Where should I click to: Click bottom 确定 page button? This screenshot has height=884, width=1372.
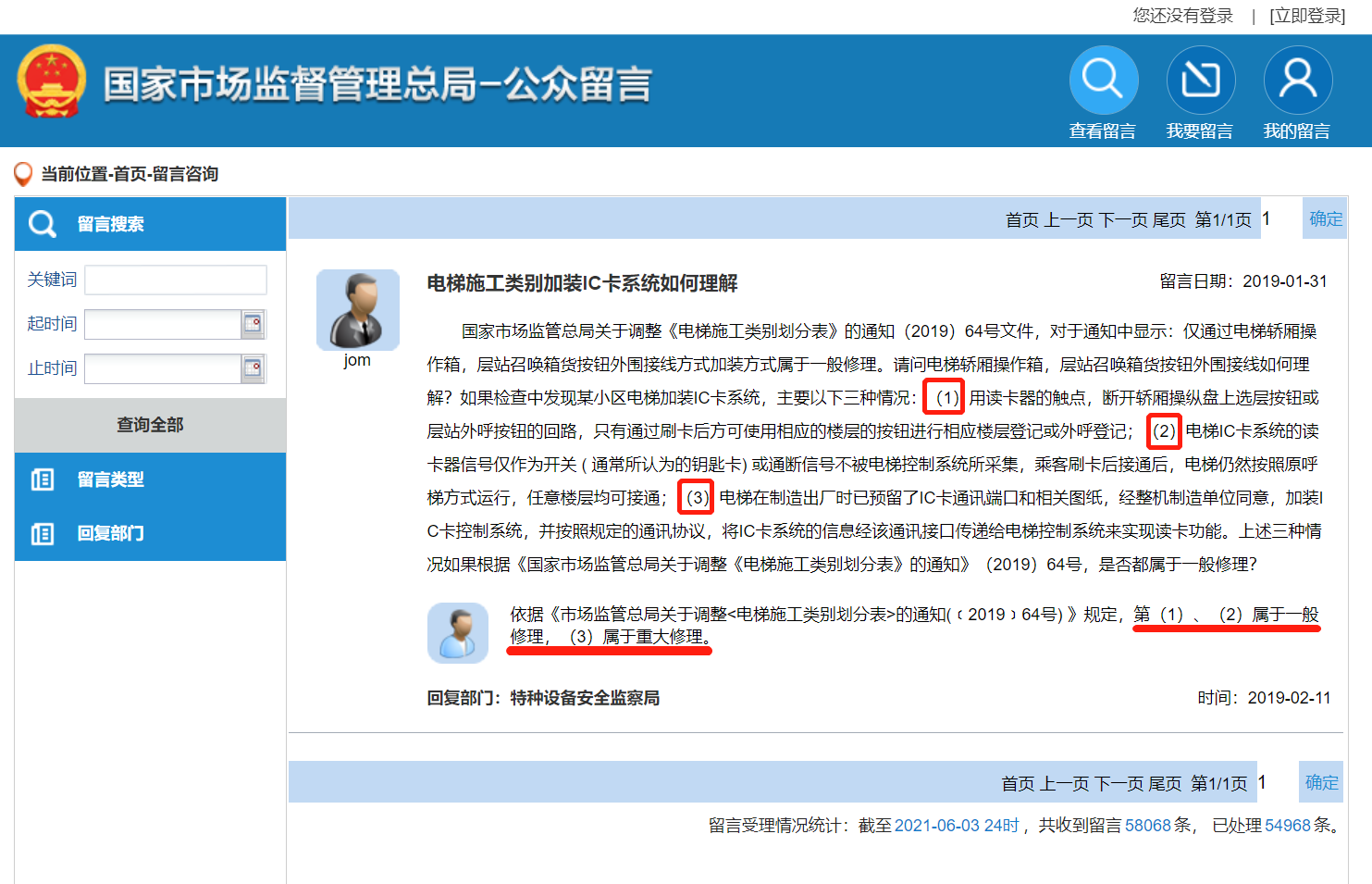[x=1320, y=783]
